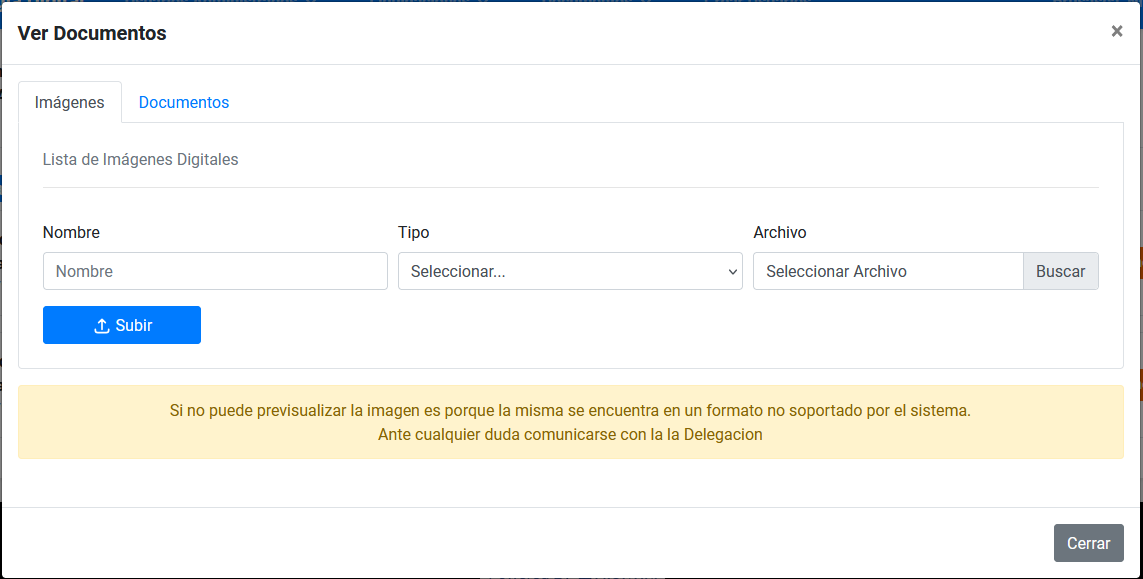Screen dimensions: 1143x579
Task: Click the Ver Documentos dialog title
Action: [92, 32]
